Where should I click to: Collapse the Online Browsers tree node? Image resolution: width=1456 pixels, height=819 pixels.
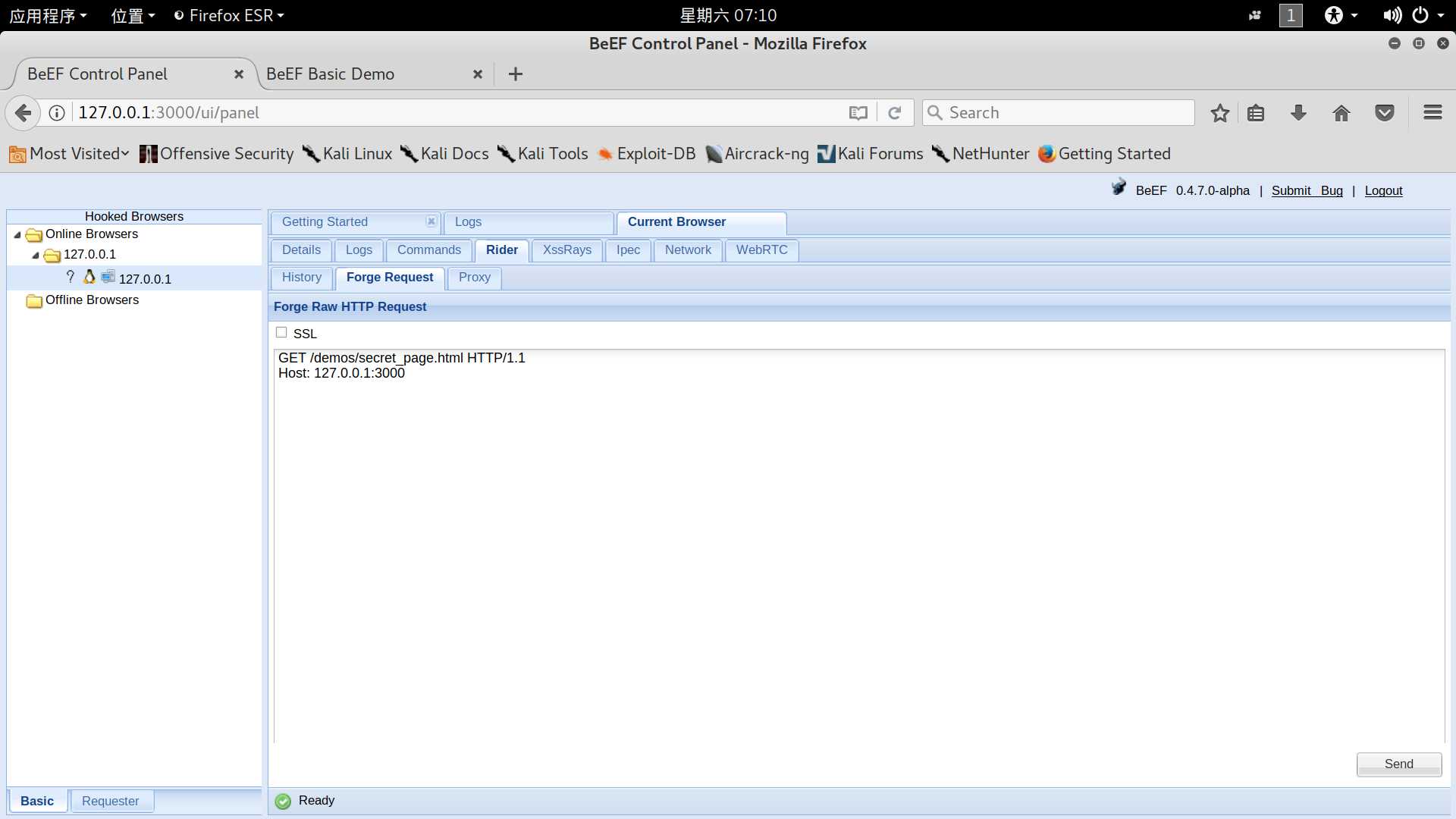(x=17, y=234)
